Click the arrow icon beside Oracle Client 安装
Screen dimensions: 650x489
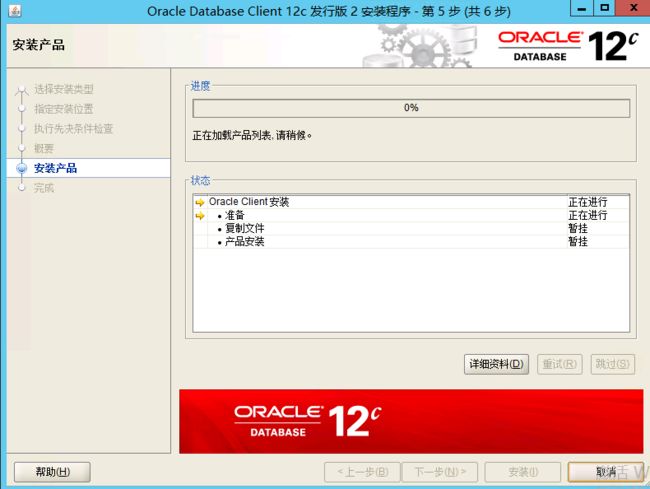tap(200, 202)
